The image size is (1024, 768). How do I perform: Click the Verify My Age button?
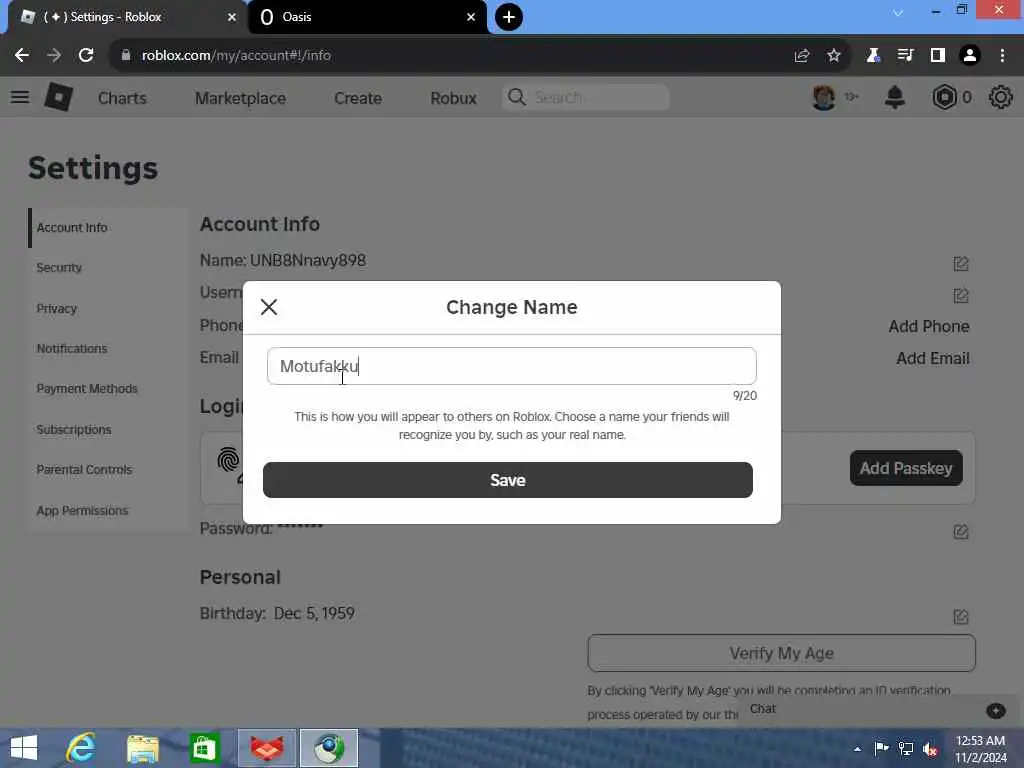(781, 653)
